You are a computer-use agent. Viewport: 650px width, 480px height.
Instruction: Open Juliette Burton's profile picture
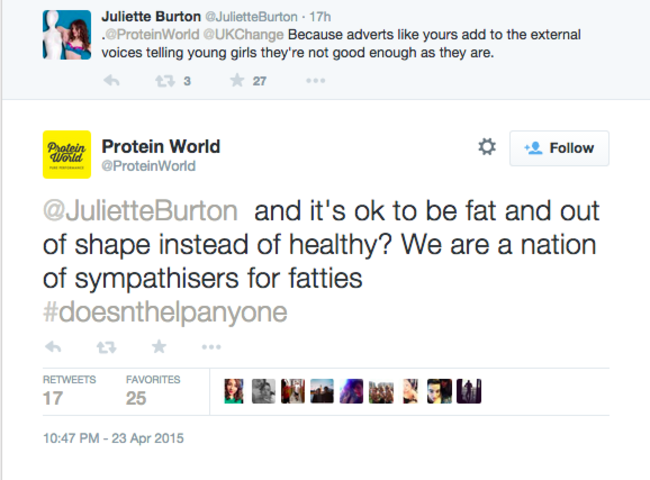click(67, 36)
